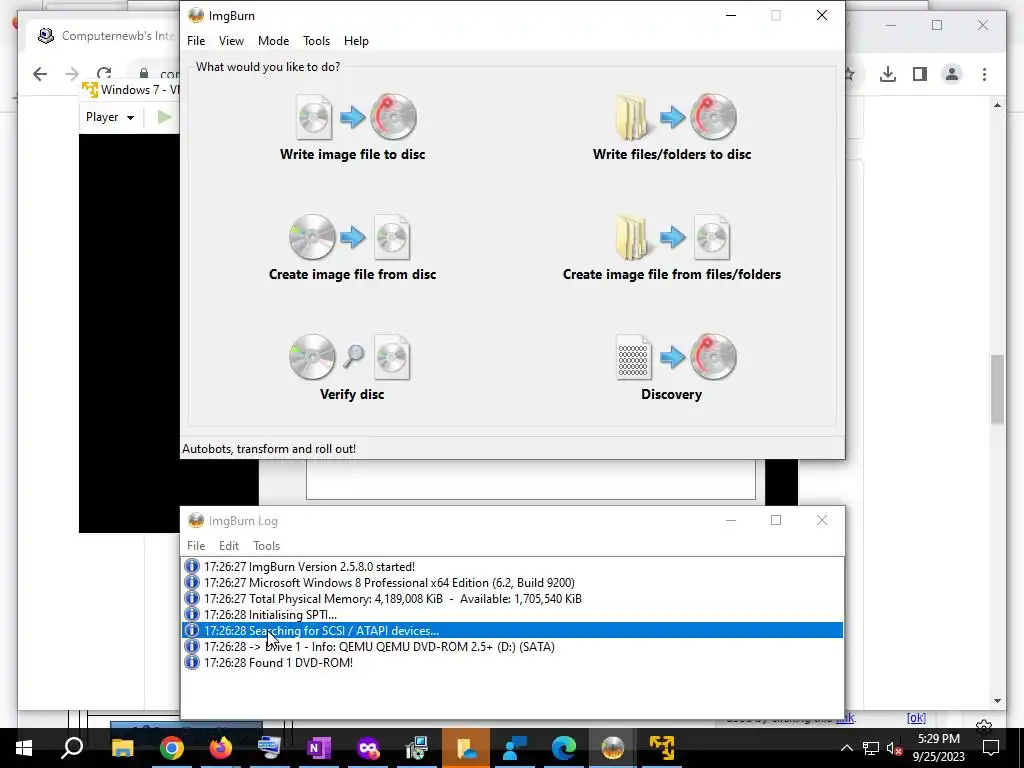Click Chrome page vertical scrollbar thumb

click(x=997, y=389)
